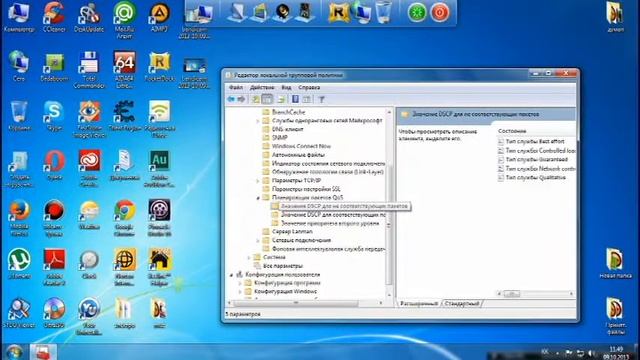Viewport: 640px width, 360px height.
Task: Open the Справка menu
Action: 309,88
